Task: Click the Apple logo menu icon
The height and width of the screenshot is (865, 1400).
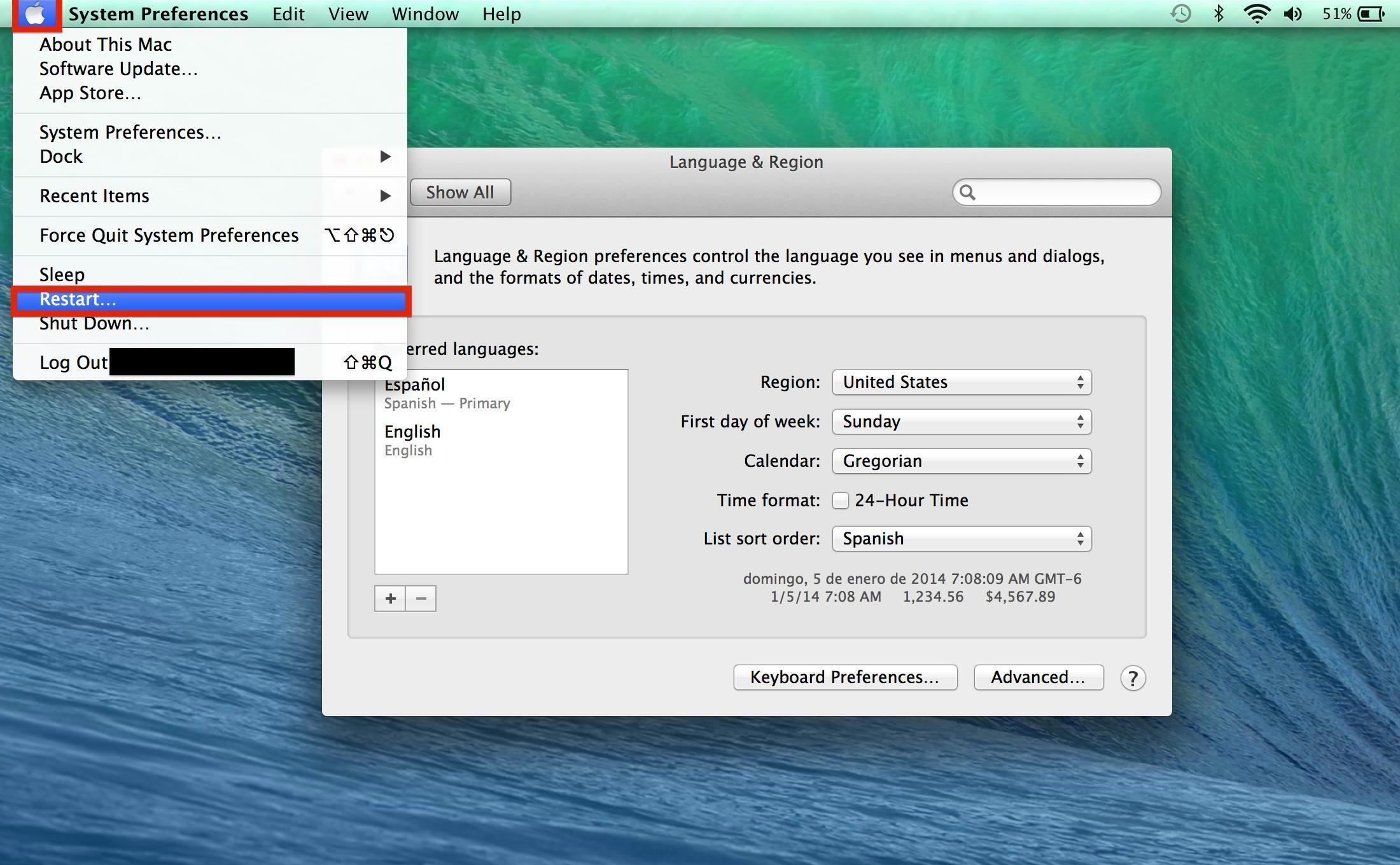Action: 37,12
